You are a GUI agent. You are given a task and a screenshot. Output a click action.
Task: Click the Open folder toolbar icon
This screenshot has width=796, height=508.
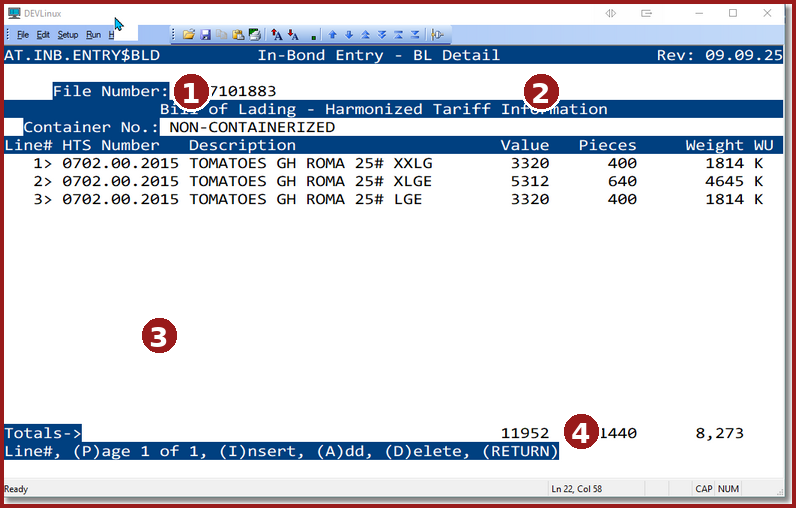click(188, 34)
